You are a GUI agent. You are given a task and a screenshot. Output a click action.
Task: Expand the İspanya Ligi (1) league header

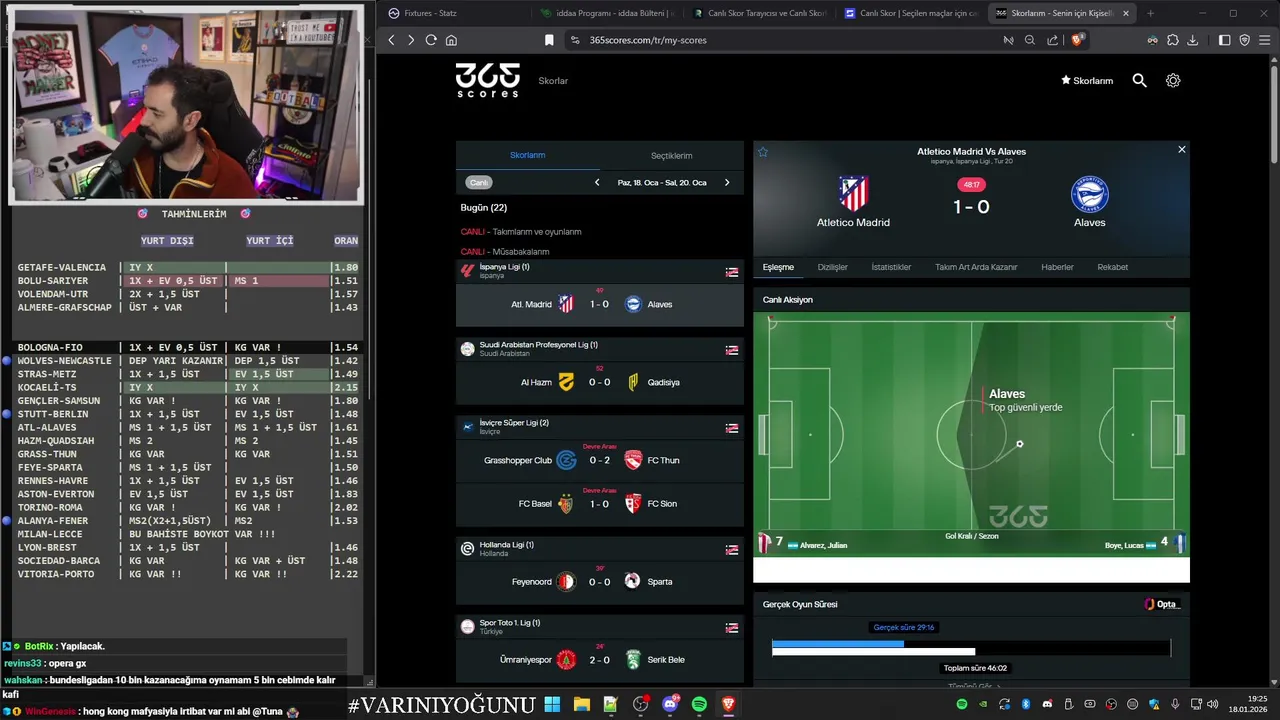click(x=600, y=271)
